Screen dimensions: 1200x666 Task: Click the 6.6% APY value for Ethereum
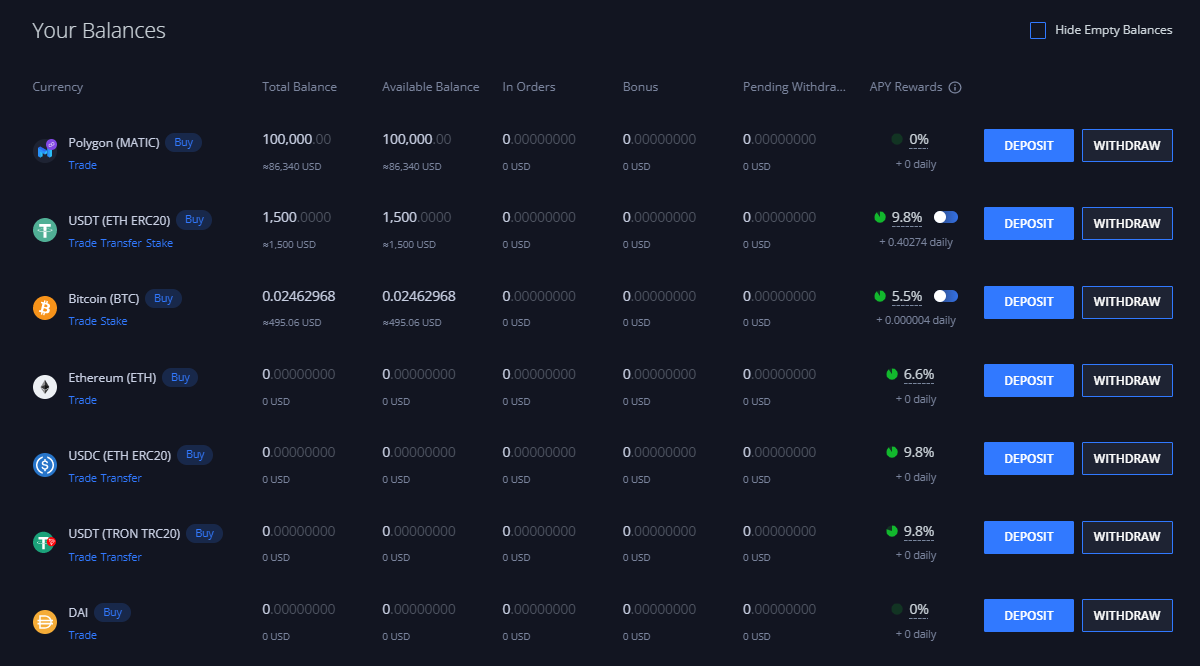(919, 374)
